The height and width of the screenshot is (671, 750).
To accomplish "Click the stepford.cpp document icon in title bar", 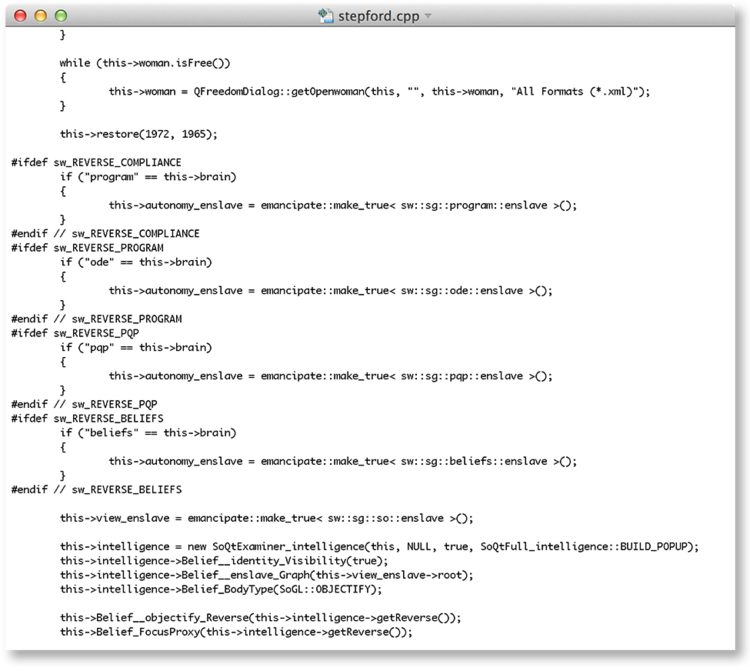I will tap(325, 17).
